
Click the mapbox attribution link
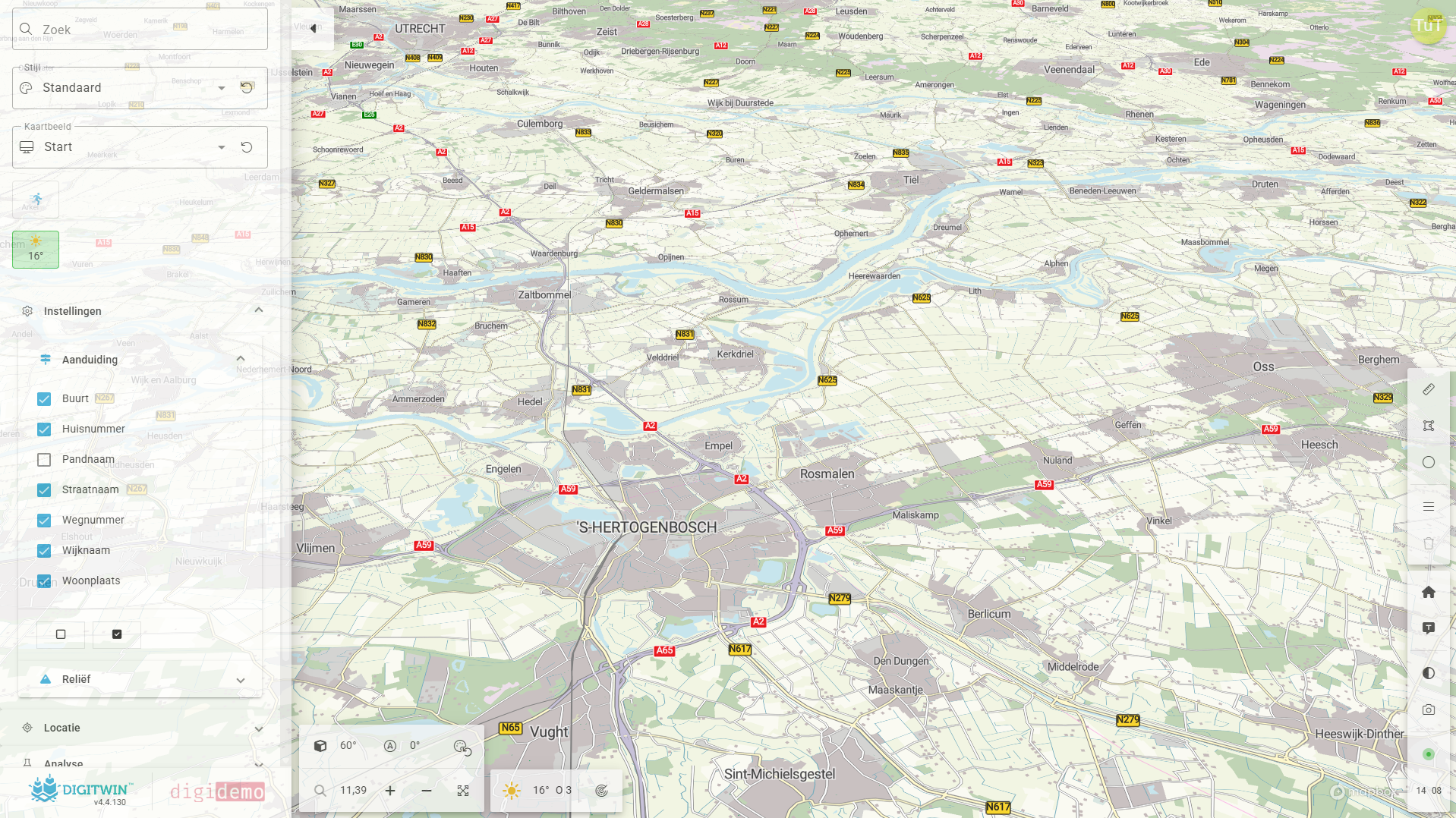(x=1363, y=791)
